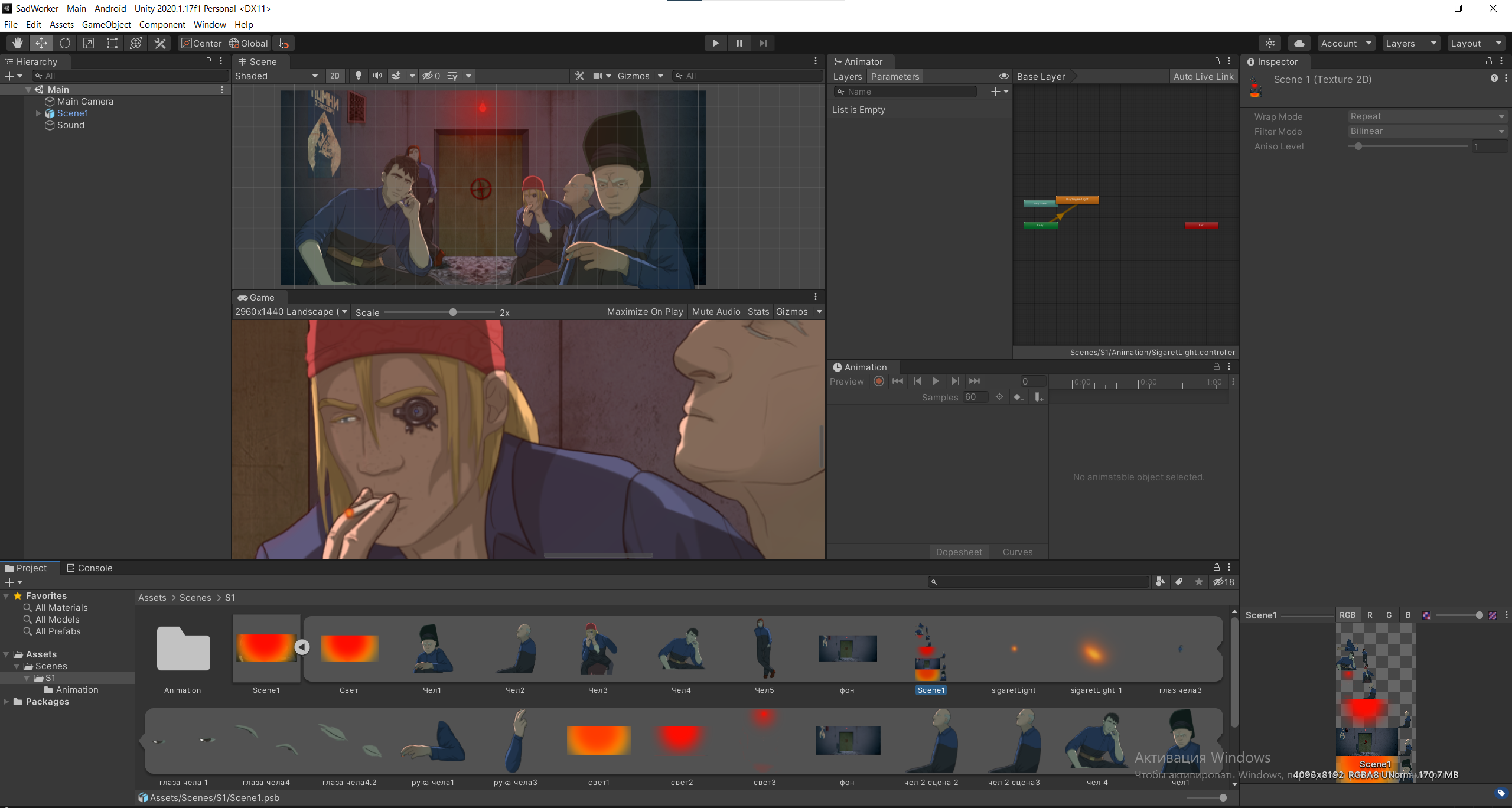This screenshot has height=808, width=1512.
Task: Click Add keyframe icon in Animation
Action: (x=1018, y=397)
